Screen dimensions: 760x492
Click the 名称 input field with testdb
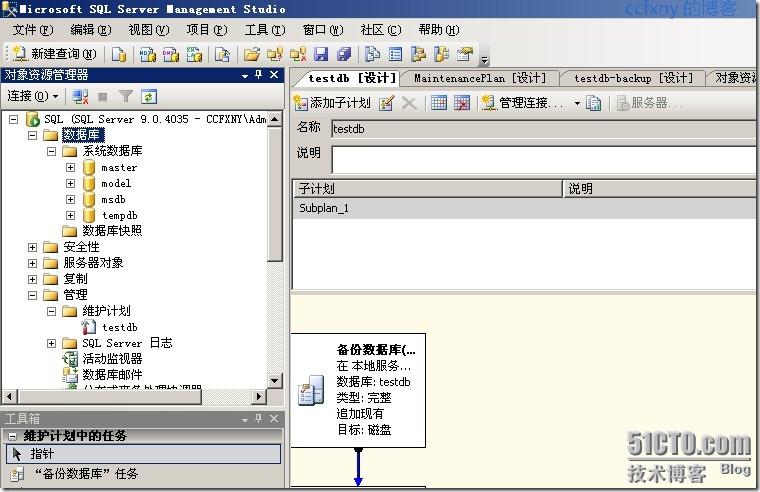[x=543, y=129]
